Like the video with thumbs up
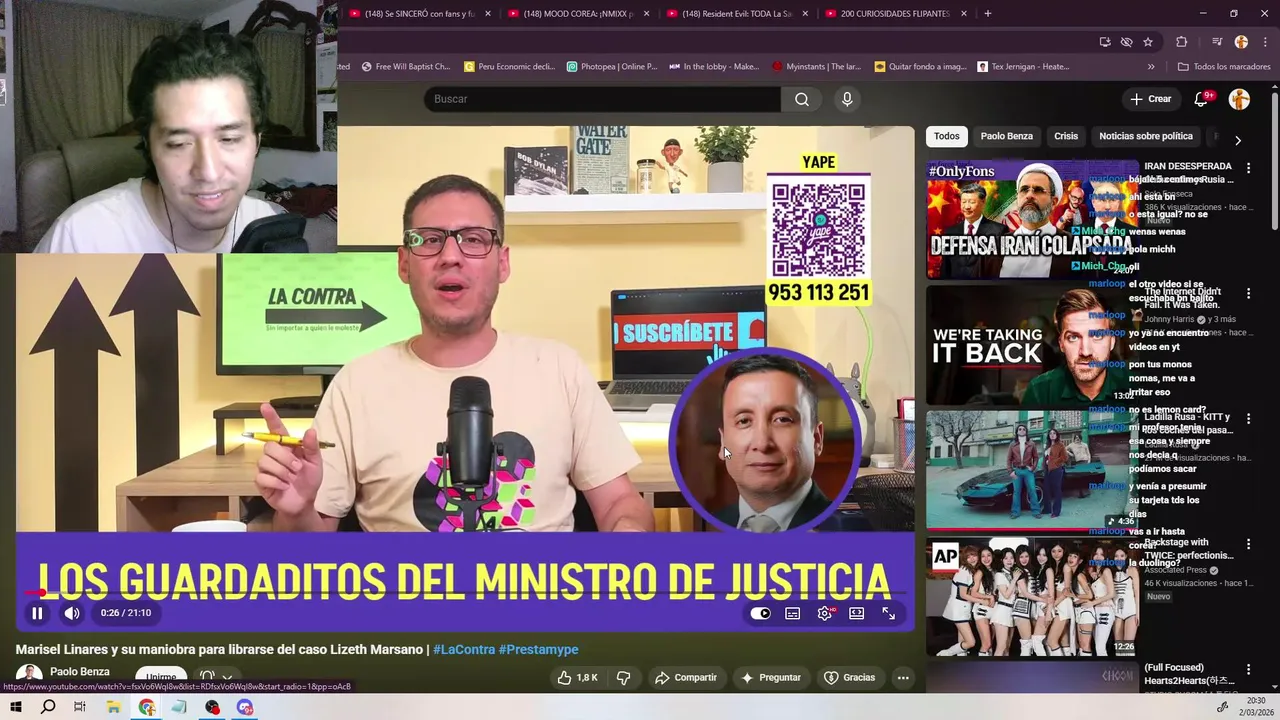 click(x=577, y=677)
